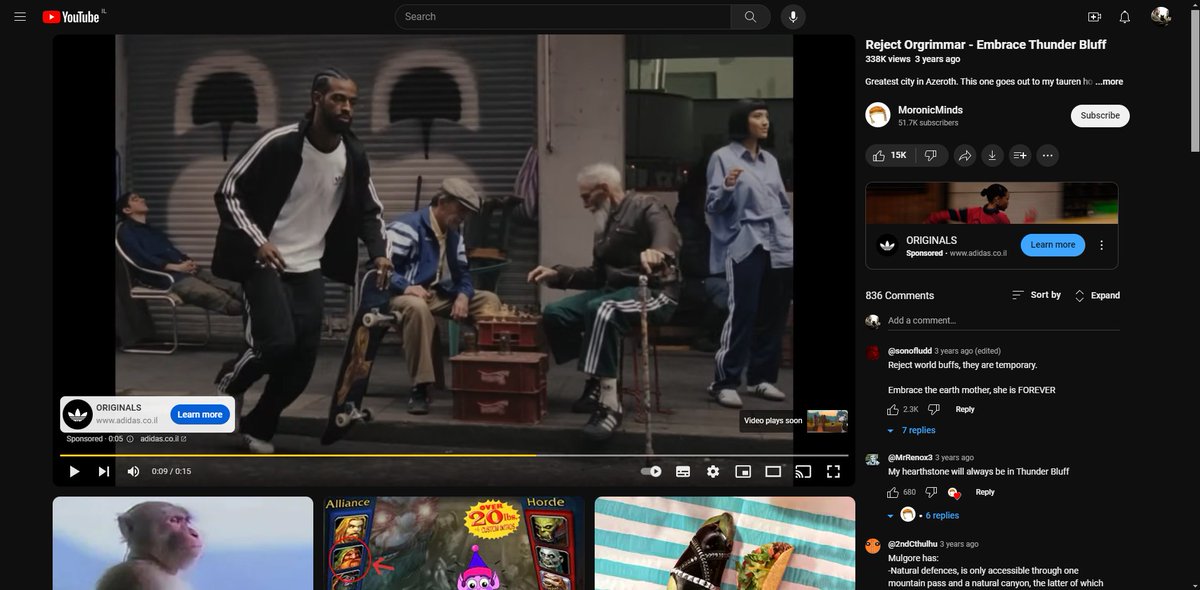Open the Alliance Horde video thumbnail
The width and height of the screenshot is (1200, 590).
[x=454, y=543]
